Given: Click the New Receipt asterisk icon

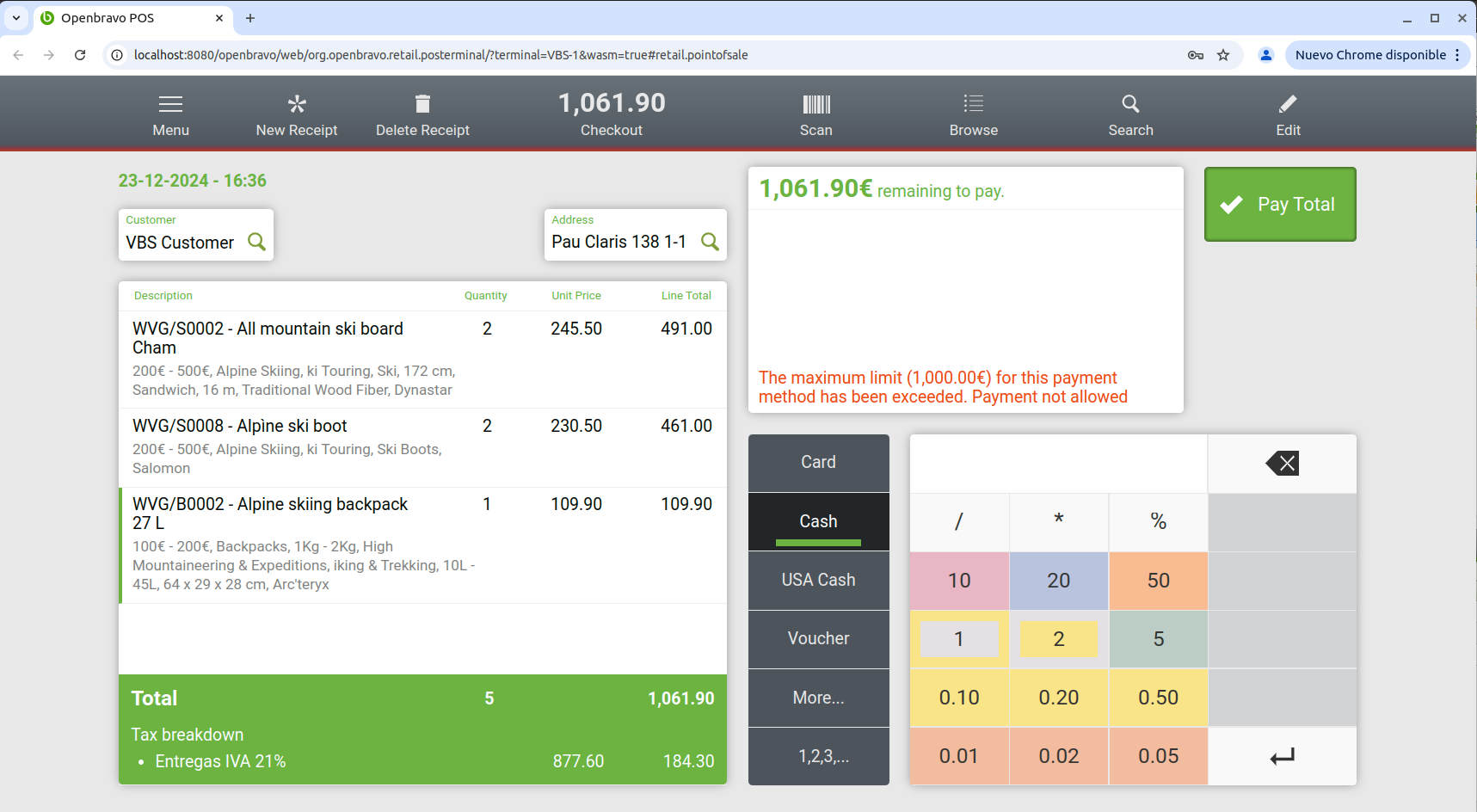Looking at the screenshot, I should coord(297,105).
